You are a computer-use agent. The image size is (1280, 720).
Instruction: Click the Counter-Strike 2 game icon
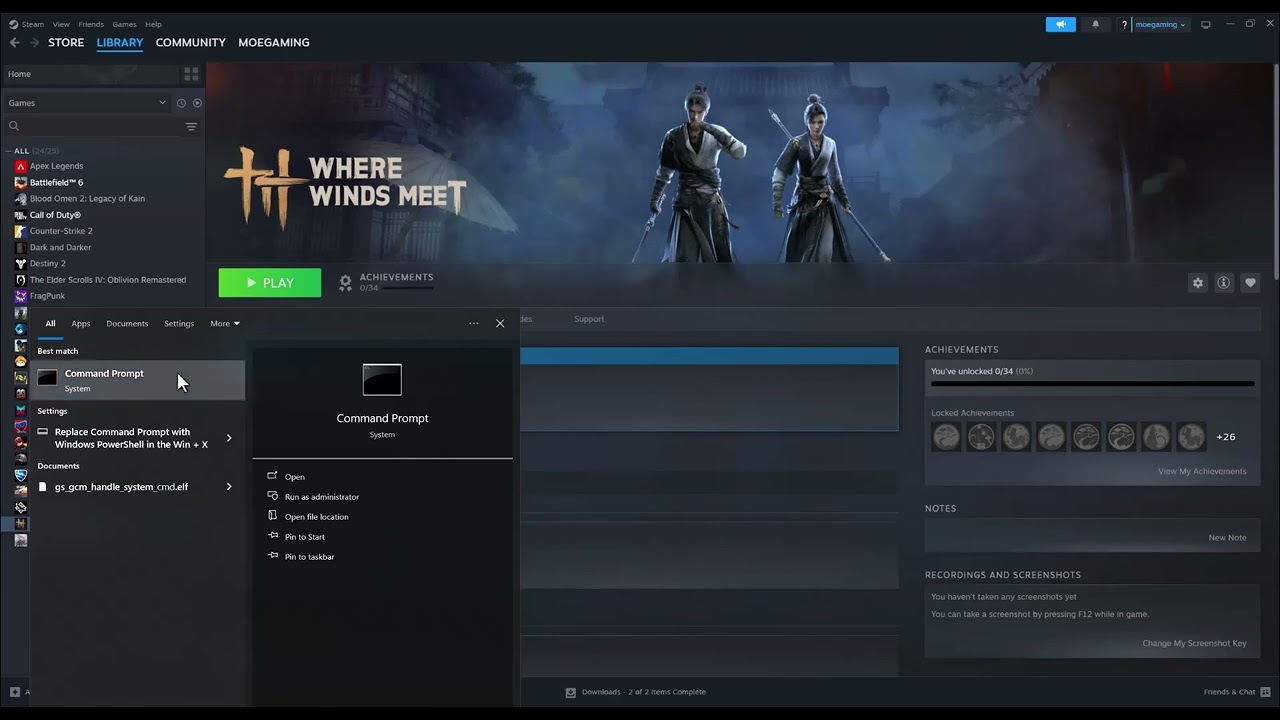(21, 231)
